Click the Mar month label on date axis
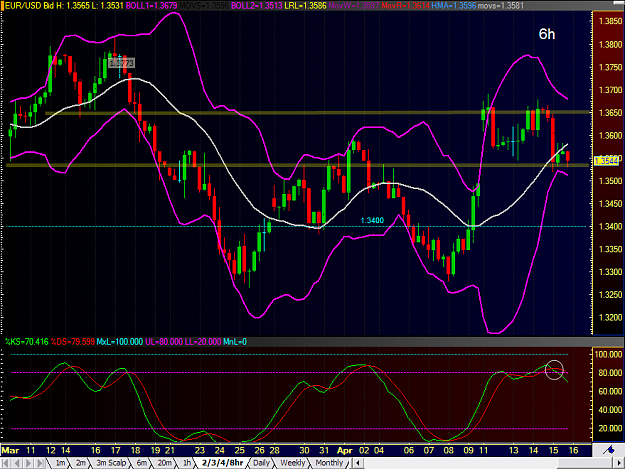This screenshot has height=469, width=625. 10,450
